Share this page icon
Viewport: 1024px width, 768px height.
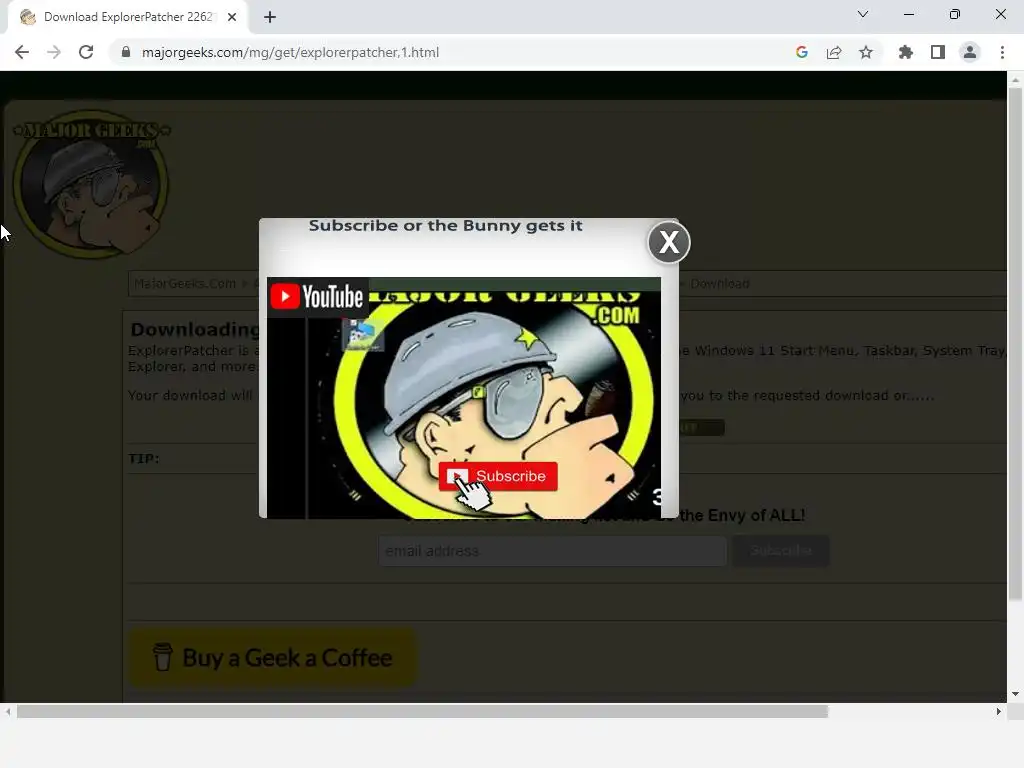click(x=834, y=52)
